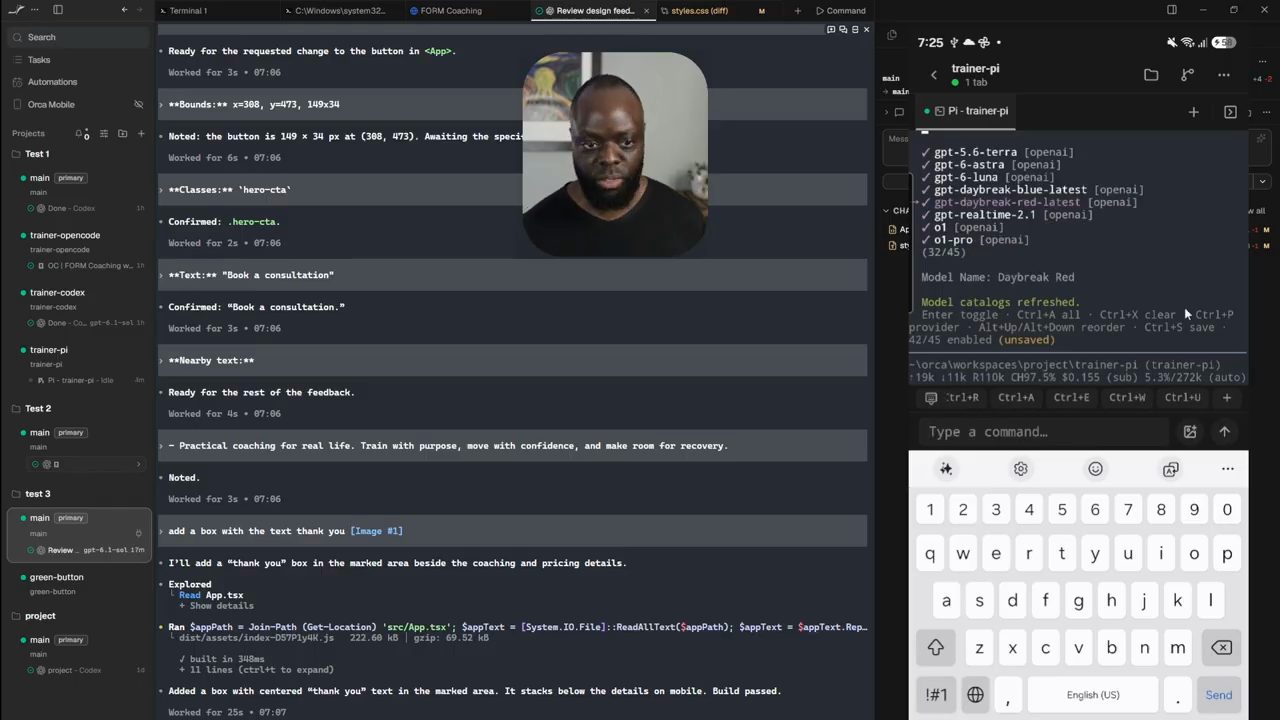This screenshot has width=1280, height=720.
Task: Tap the 'Type a command…' input
Action: tap(1043, 432)
